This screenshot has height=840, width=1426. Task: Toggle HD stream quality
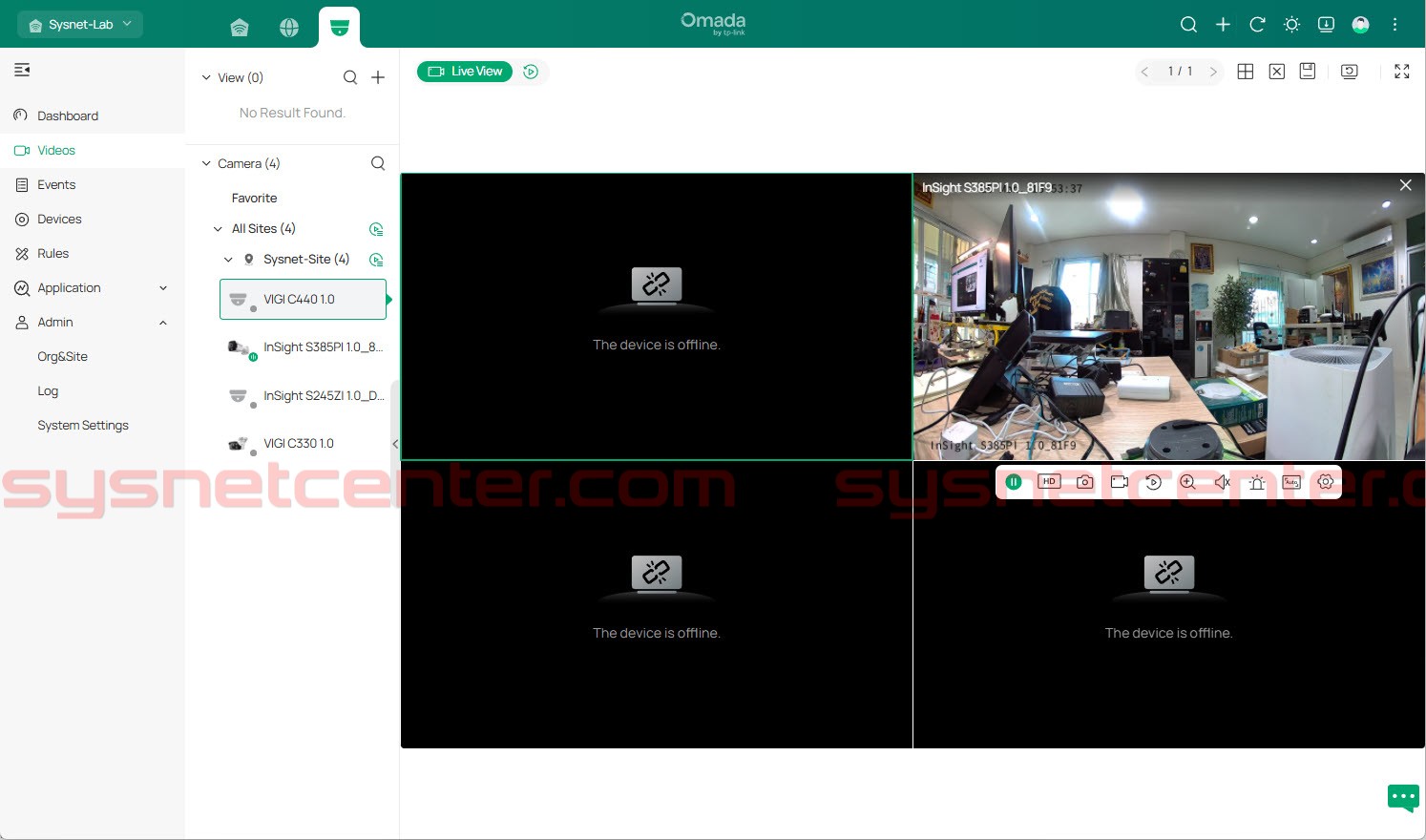1049,482
